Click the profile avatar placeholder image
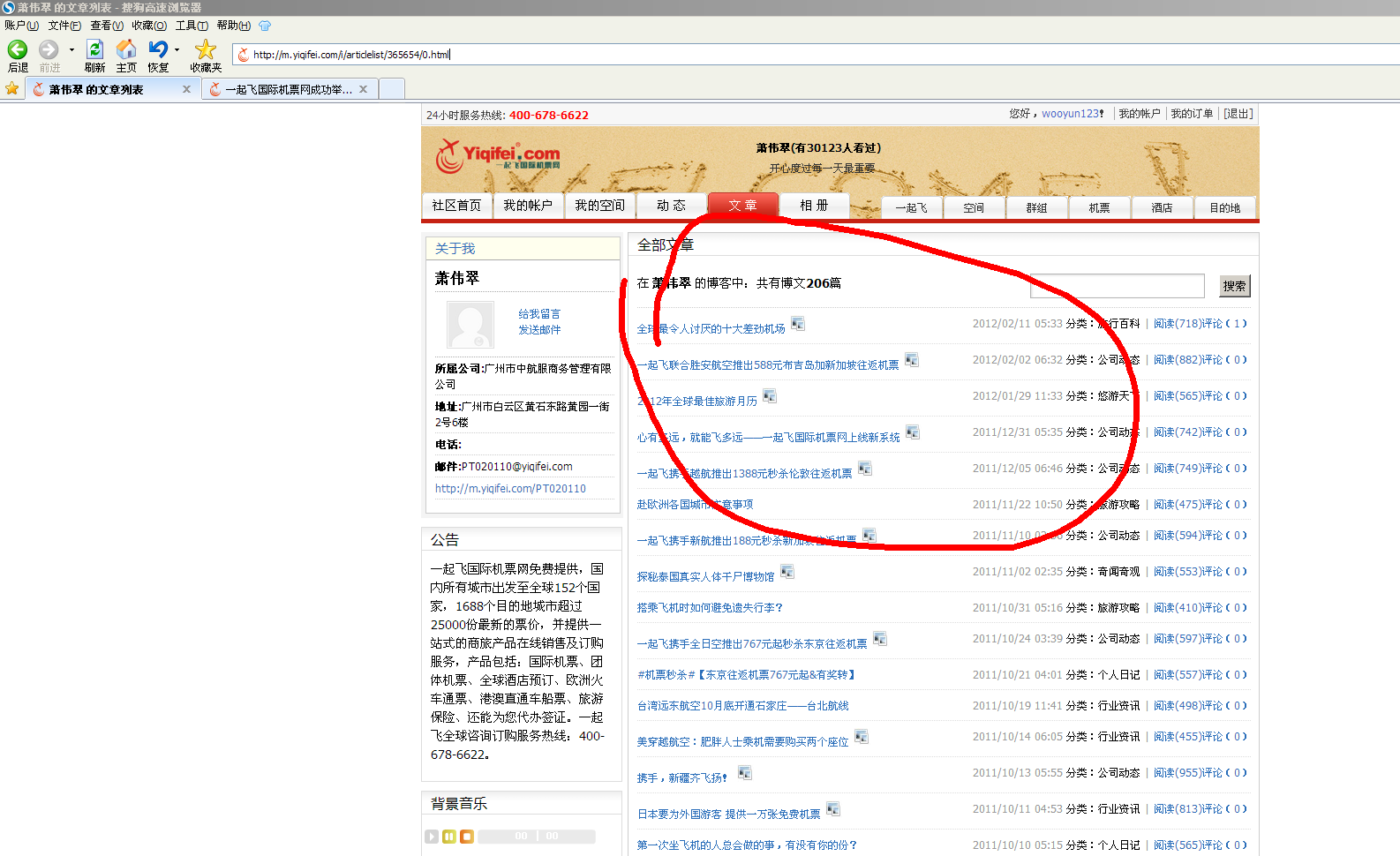Image resolution: width=1400 pixels, height=856 pixels. (470, 325)
